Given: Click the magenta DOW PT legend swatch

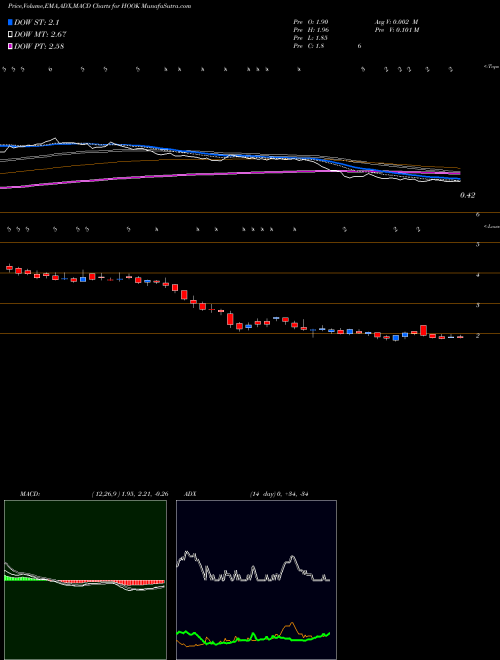Looking at the screenshot, I should pos(10,46).
